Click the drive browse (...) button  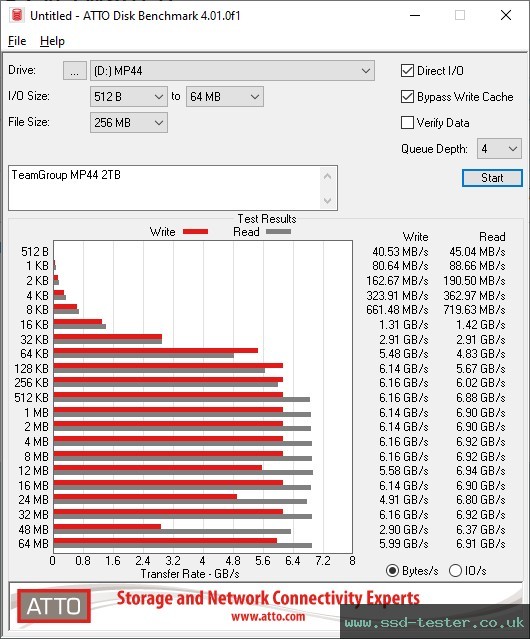click(75, 71)
